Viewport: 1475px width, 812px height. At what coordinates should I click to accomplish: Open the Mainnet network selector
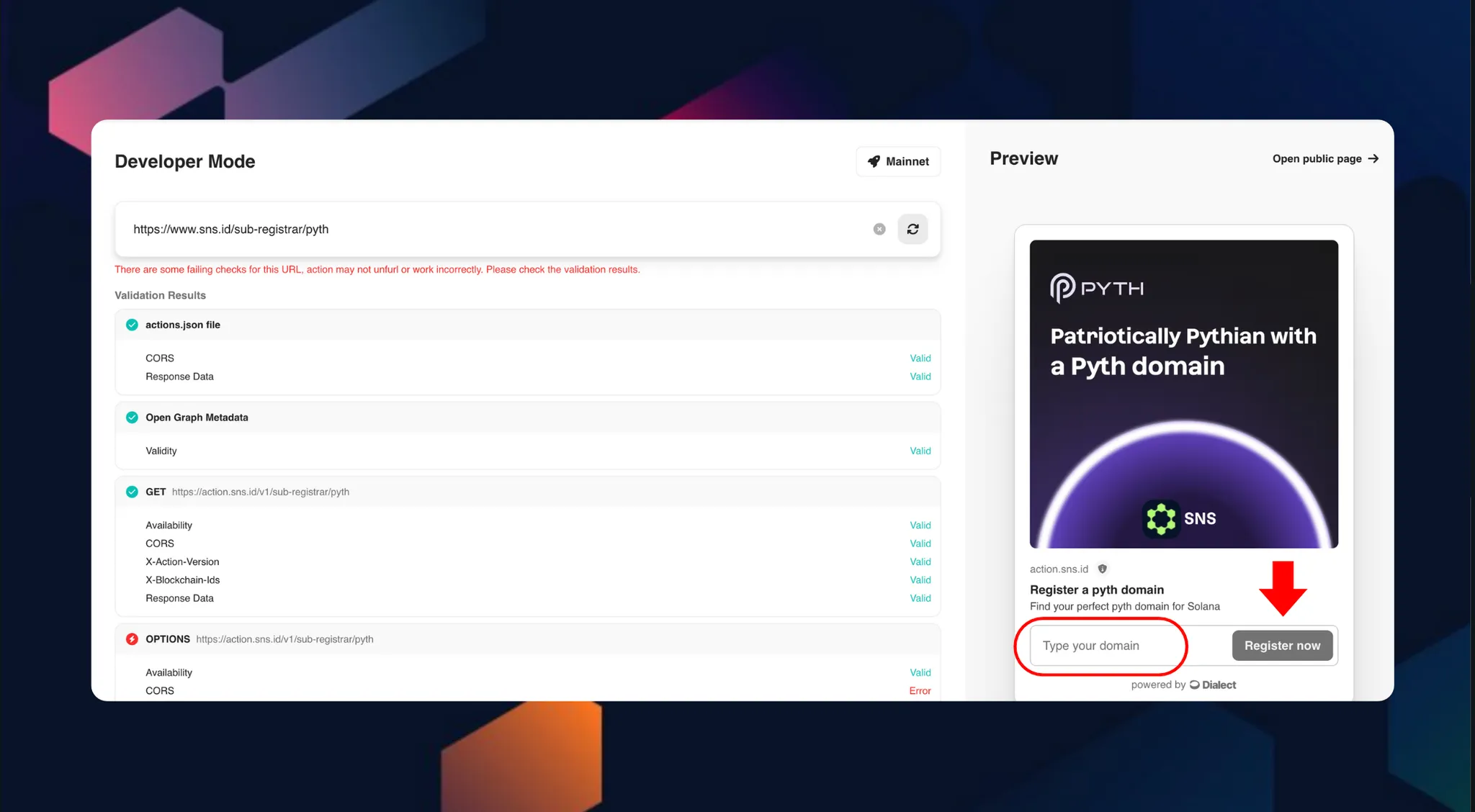[x=898, y=161]
